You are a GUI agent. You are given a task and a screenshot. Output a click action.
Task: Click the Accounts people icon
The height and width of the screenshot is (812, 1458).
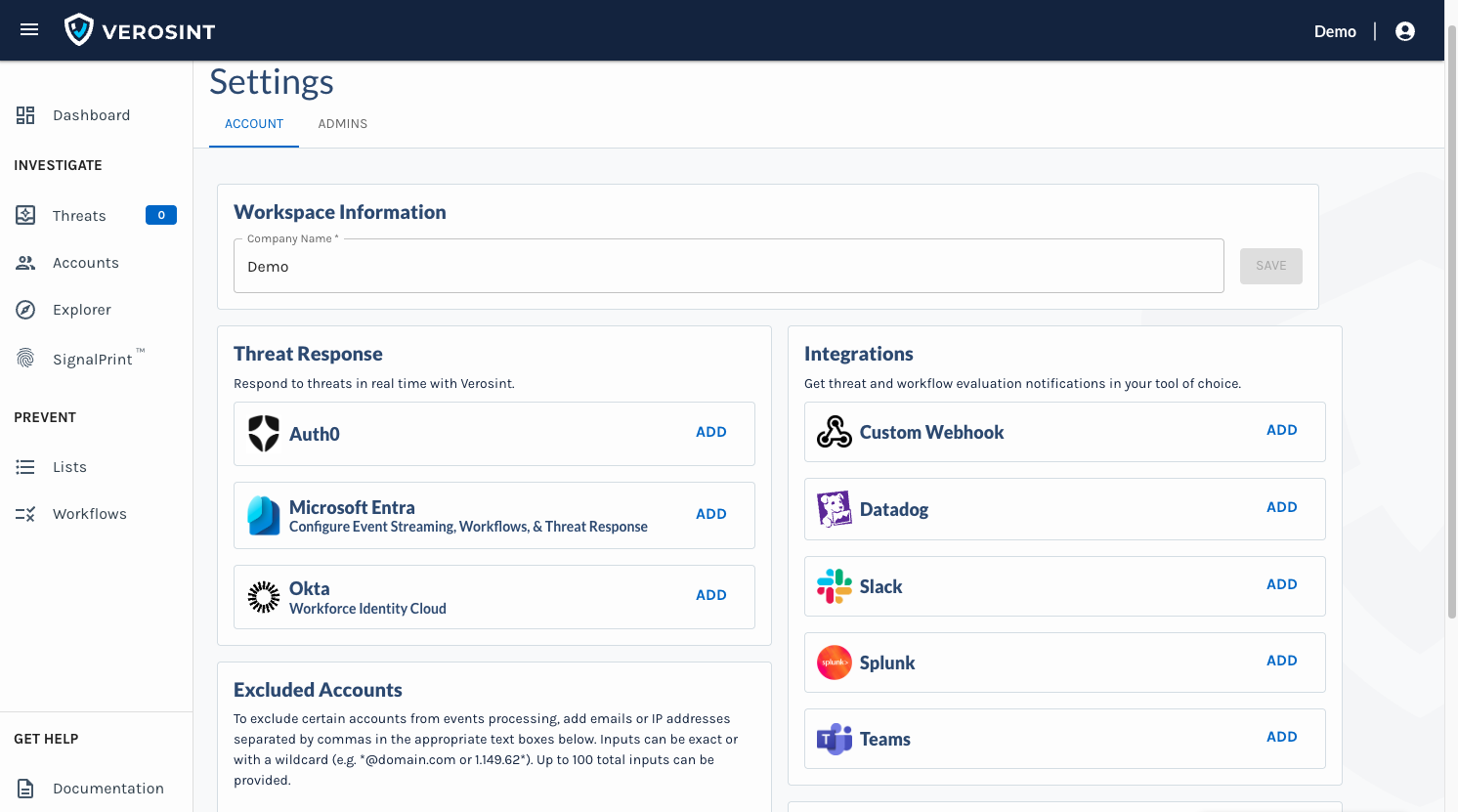point(25,263)
